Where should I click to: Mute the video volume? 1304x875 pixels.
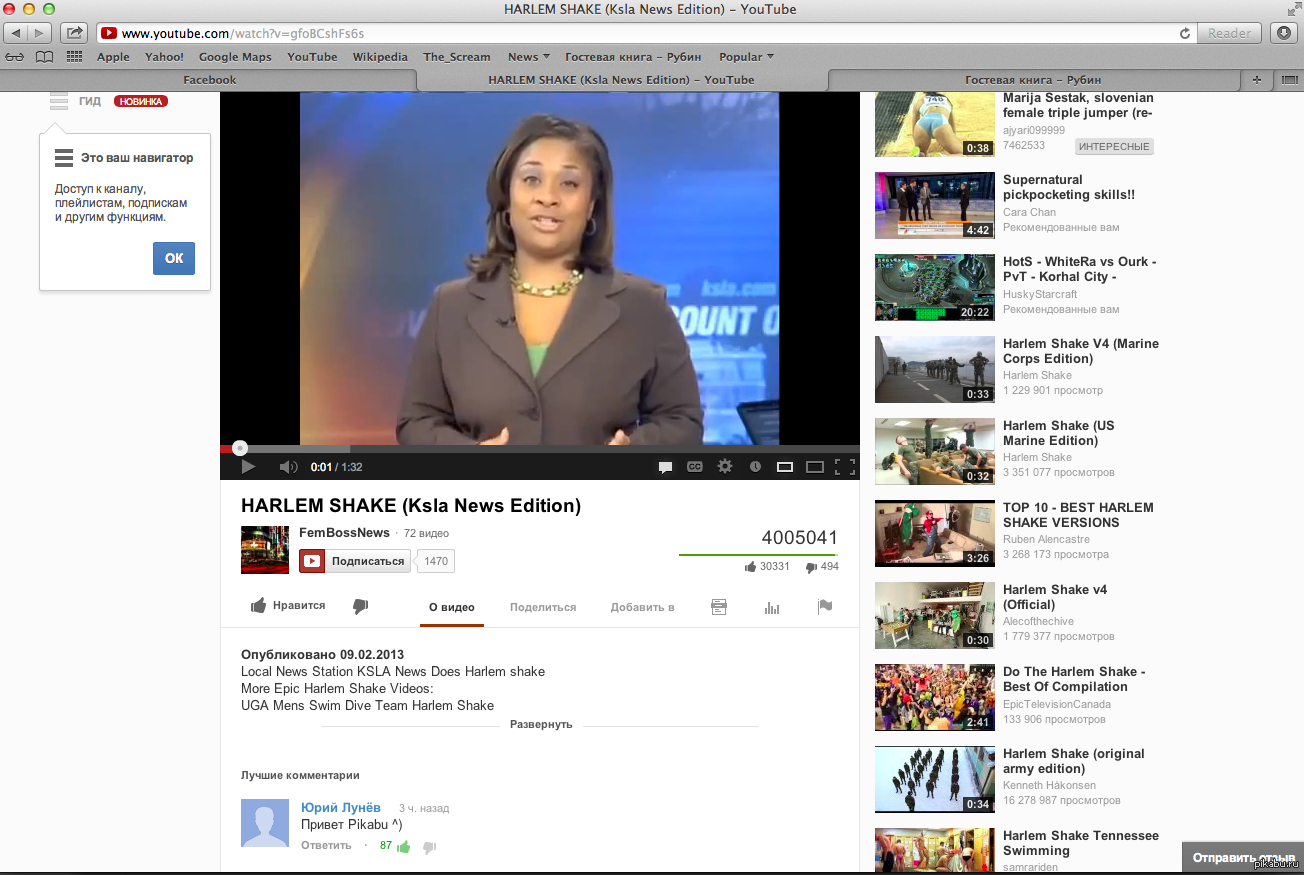tap(288, 467)
